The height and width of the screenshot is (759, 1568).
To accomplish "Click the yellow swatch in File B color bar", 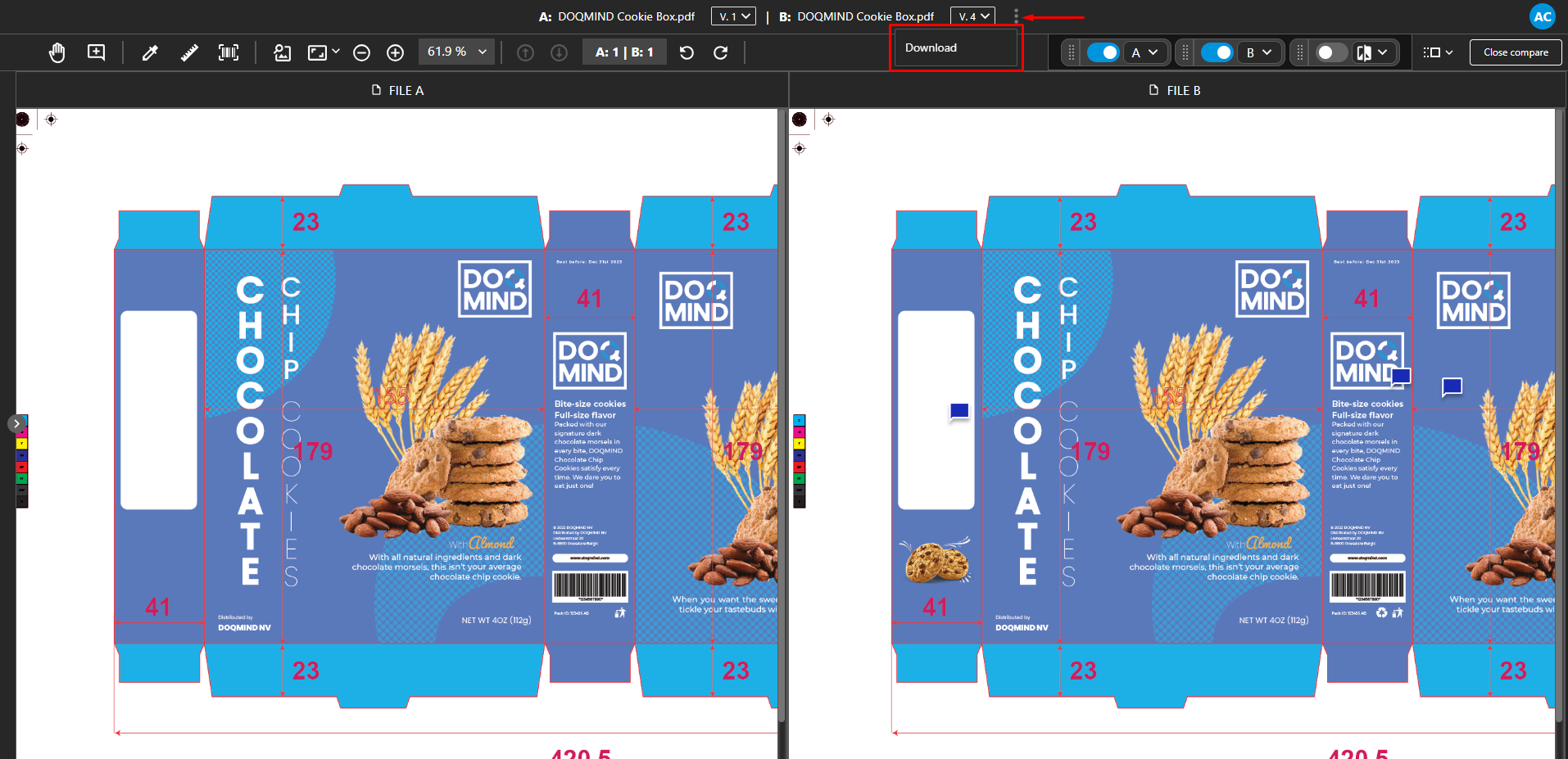I will [x=800, y=444].
